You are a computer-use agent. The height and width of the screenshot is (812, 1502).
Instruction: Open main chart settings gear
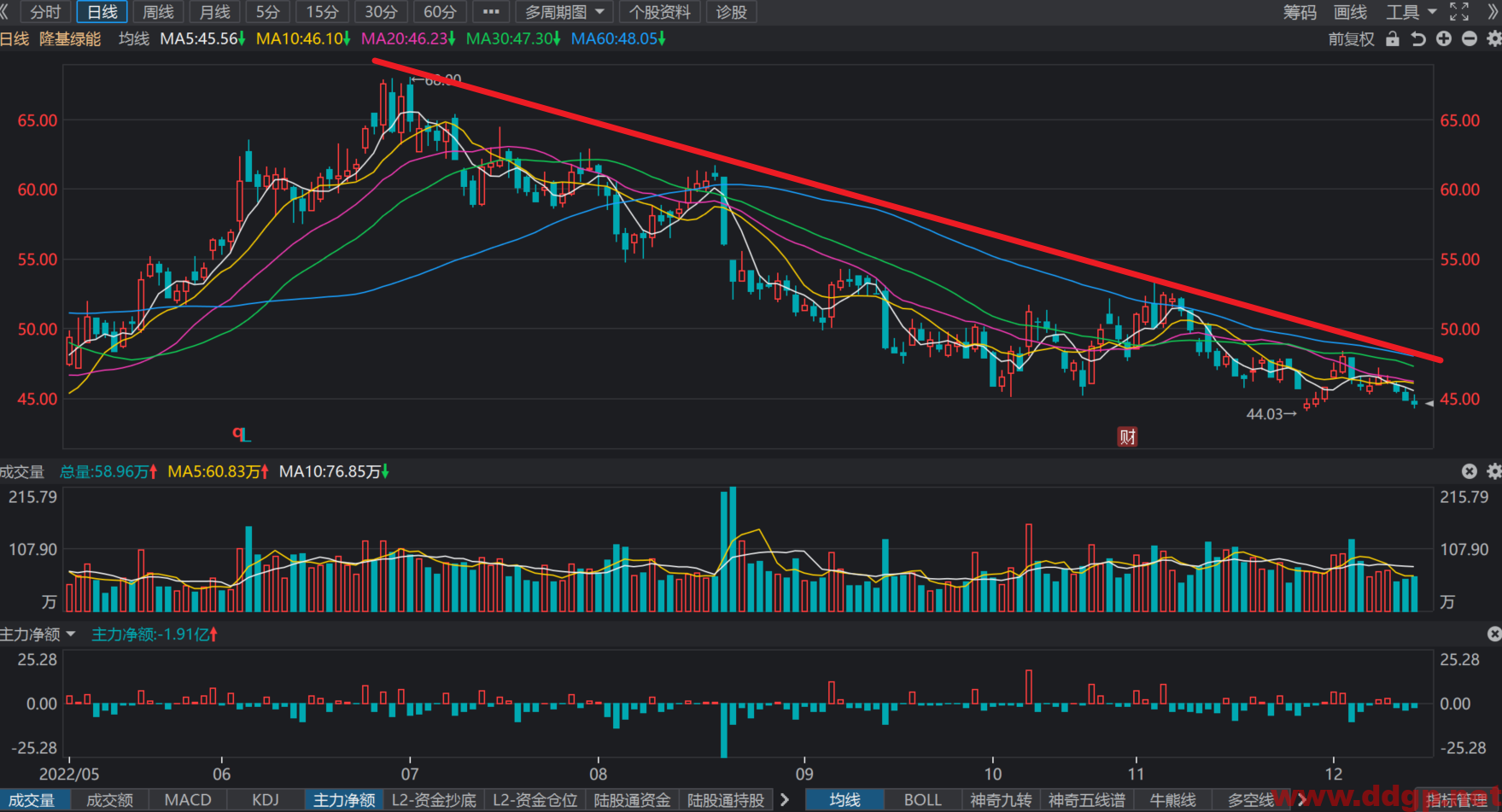click(x=1493, y=38)
